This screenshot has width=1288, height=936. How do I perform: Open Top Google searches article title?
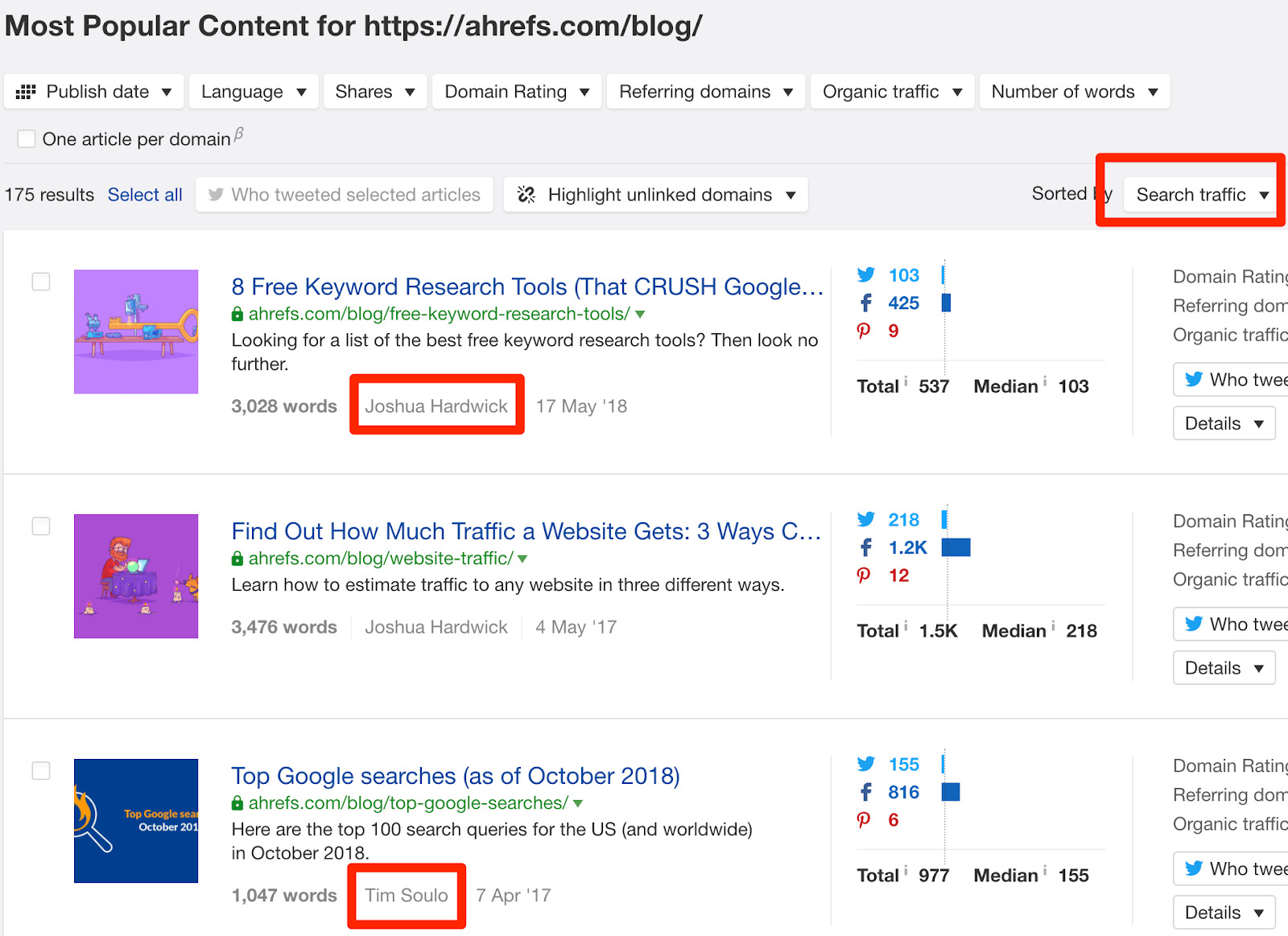click(x=456, y=776)
